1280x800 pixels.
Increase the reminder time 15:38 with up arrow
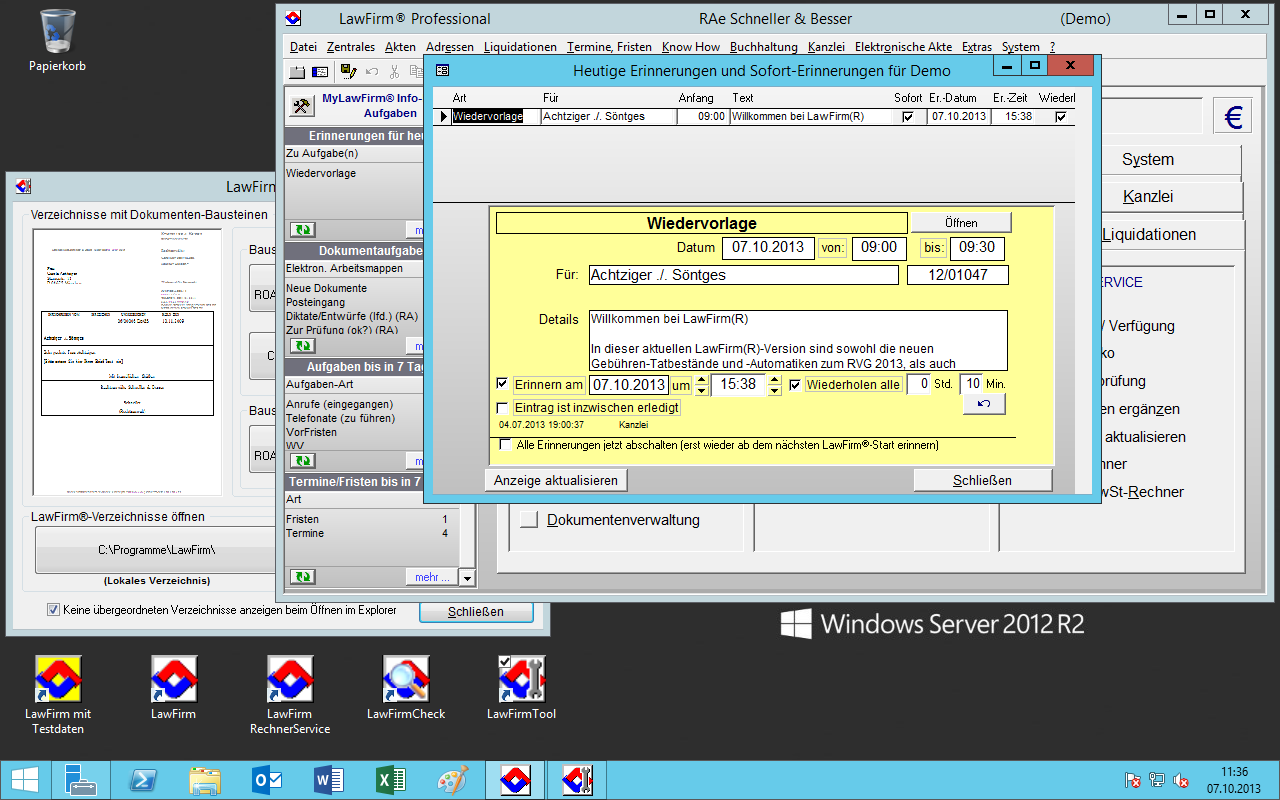(775, 379)
